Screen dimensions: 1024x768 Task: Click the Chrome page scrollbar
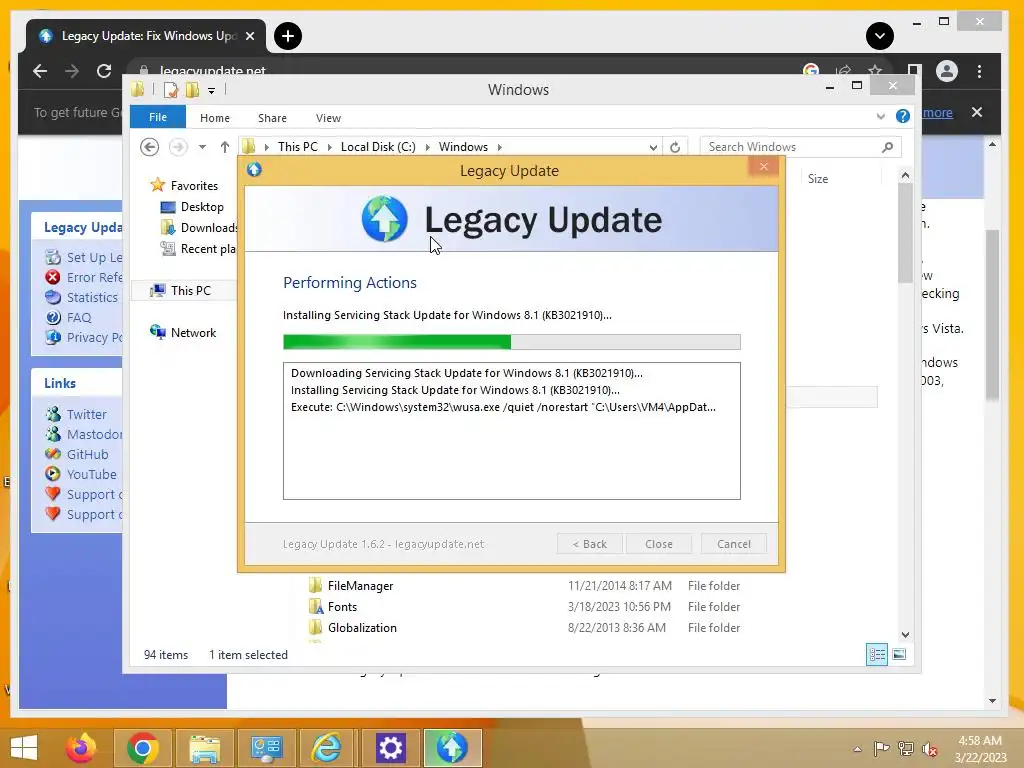click(993, 313)
